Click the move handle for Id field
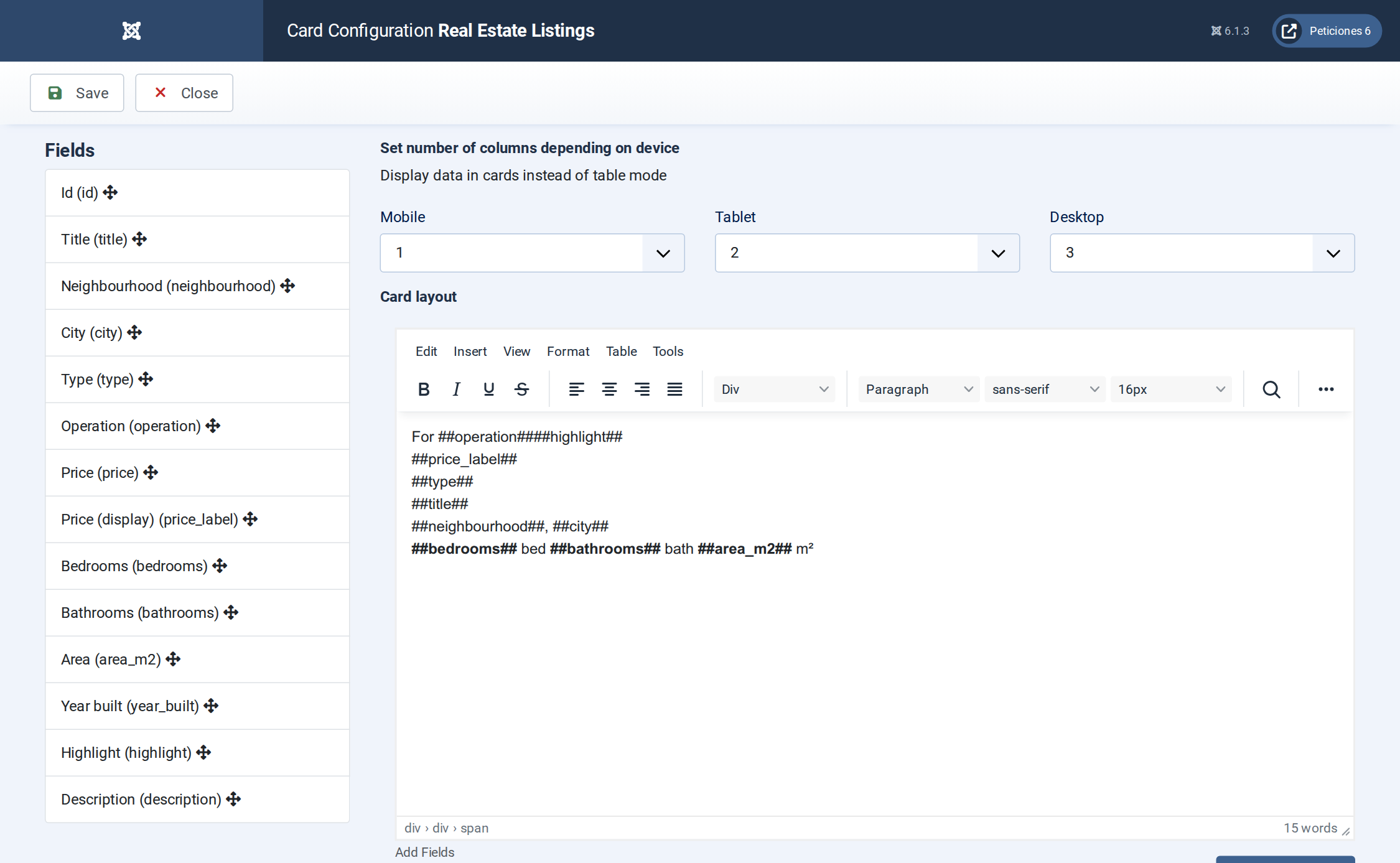 111,192
